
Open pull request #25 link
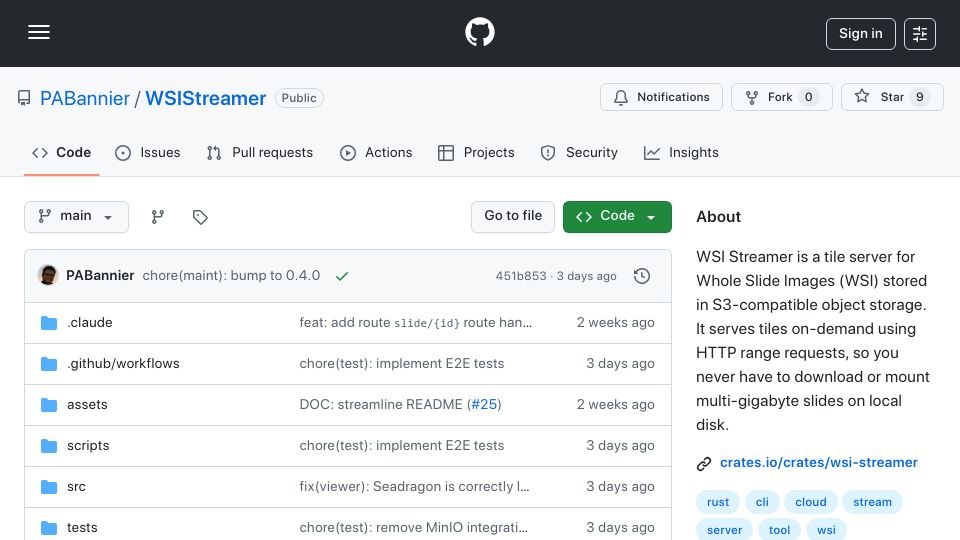[484, 405]
